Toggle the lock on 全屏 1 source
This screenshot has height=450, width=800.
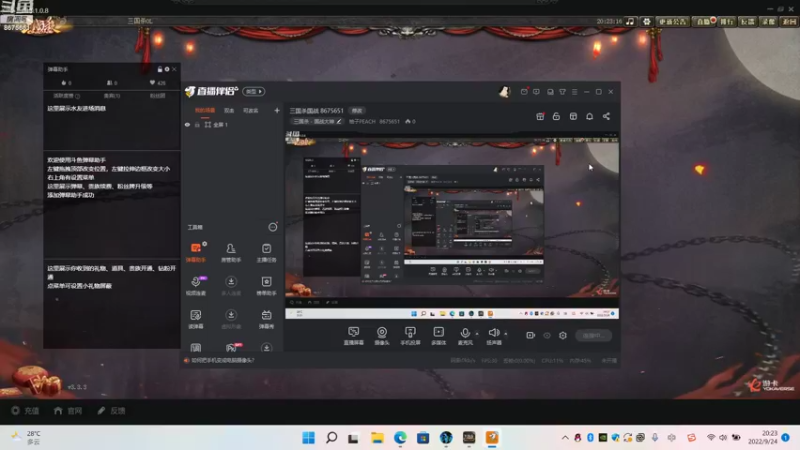click(x=197, y=124)
